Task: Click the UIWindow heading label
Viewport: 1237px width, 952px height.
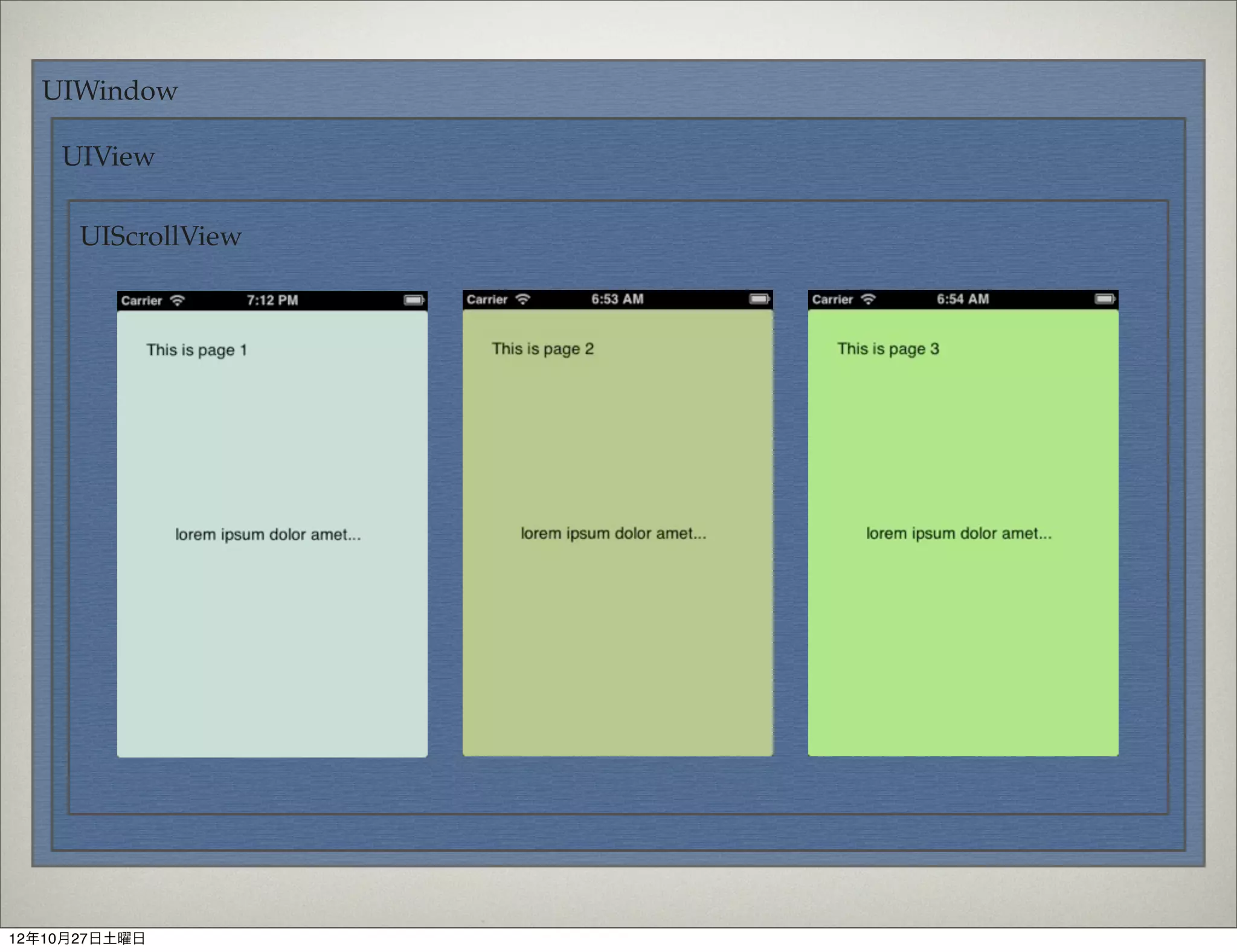Action: [x=109, y=91]
